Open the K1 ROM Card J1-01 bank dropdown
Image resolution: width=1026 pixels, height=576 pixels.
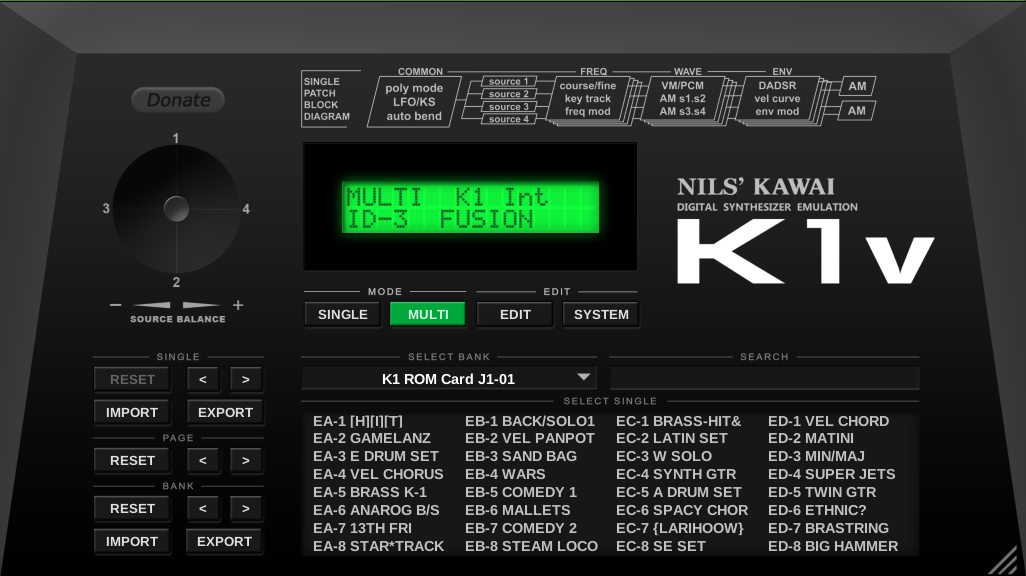[x=449, y=378]
